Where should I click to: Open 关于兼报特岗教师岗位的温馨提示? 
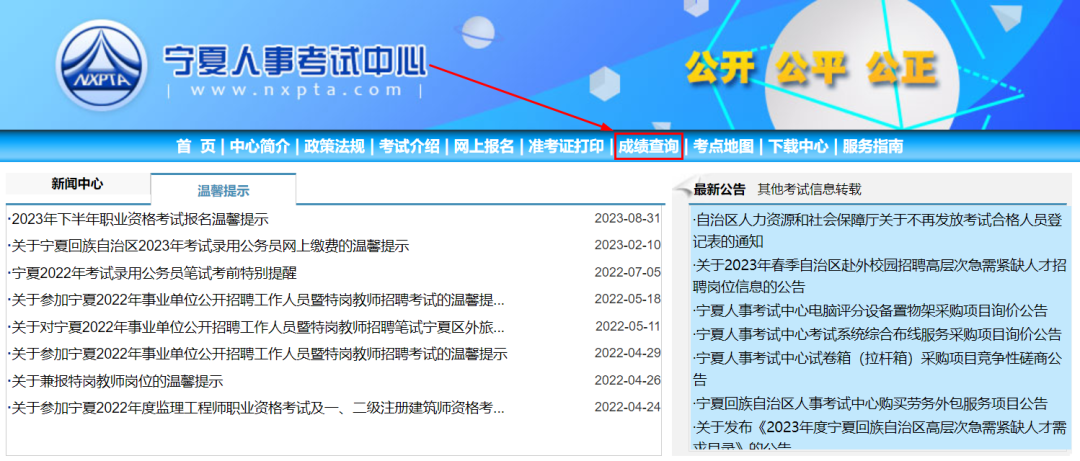click(x=115, y=381)
